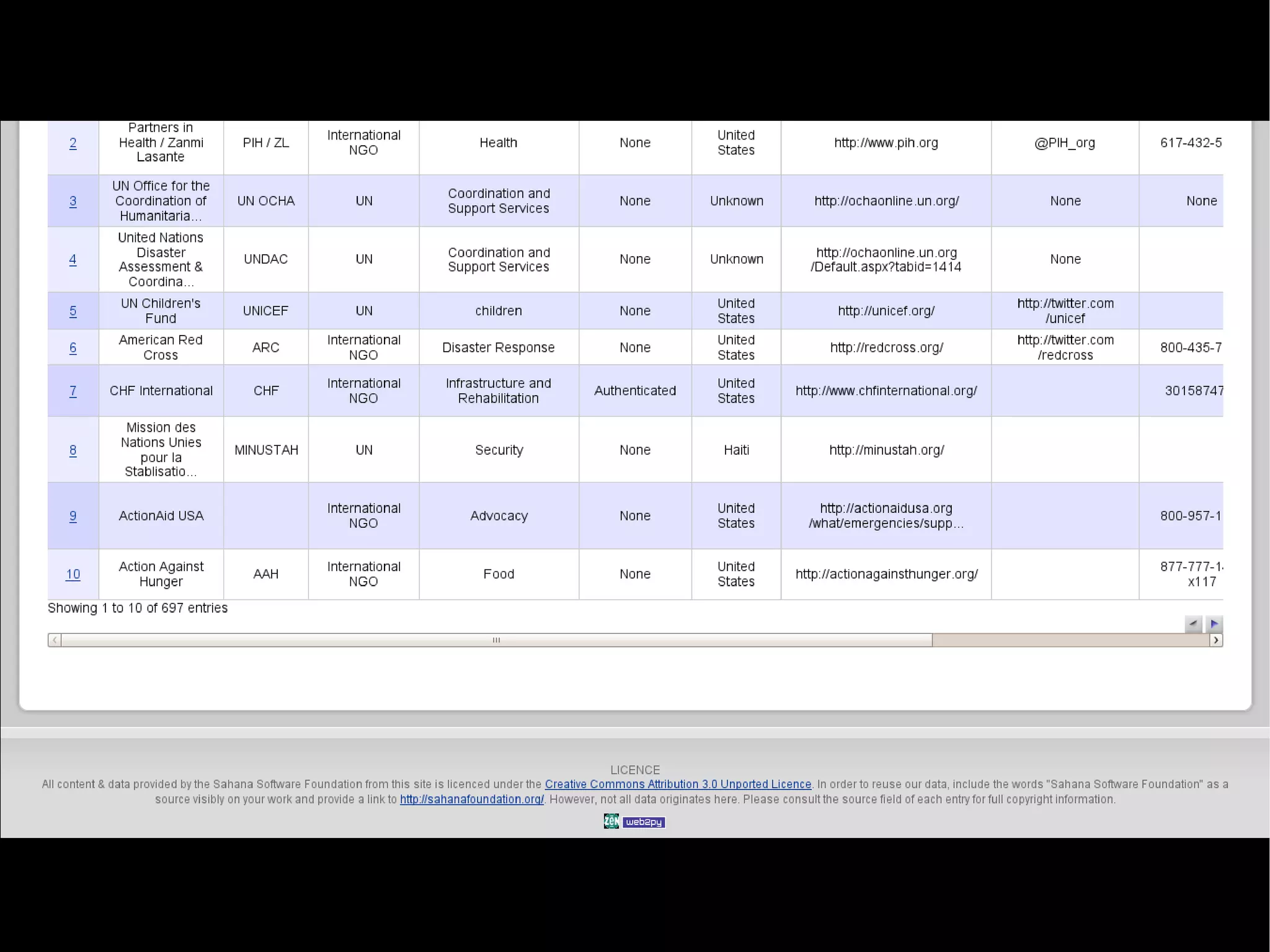Viewport: 1270px width, 952px height.
Task: Open record 6 American Red Cross
Action: (x=73, y=348)
